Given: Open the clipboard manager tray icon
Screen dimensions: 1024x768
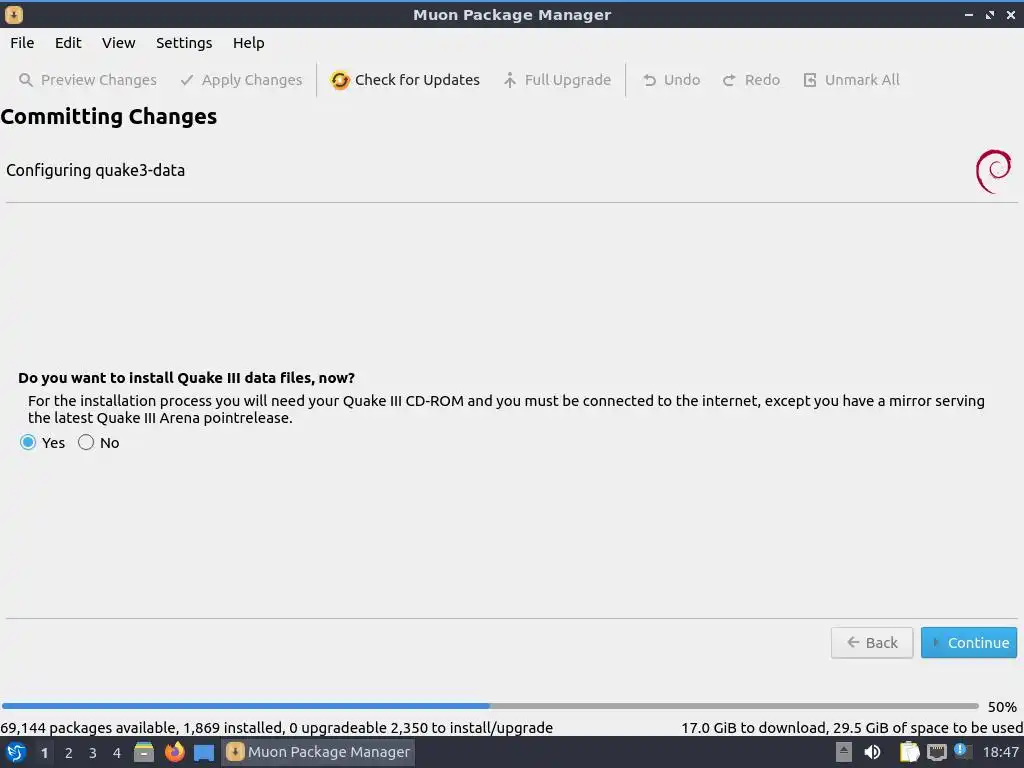Looking at the screenshot, I should (x=909, y=752).
